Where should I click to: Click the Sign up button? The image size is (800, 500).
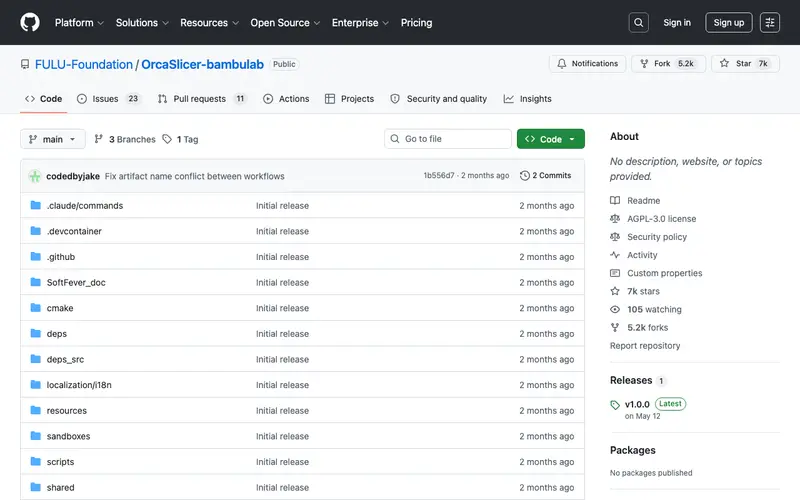(729, 22)
